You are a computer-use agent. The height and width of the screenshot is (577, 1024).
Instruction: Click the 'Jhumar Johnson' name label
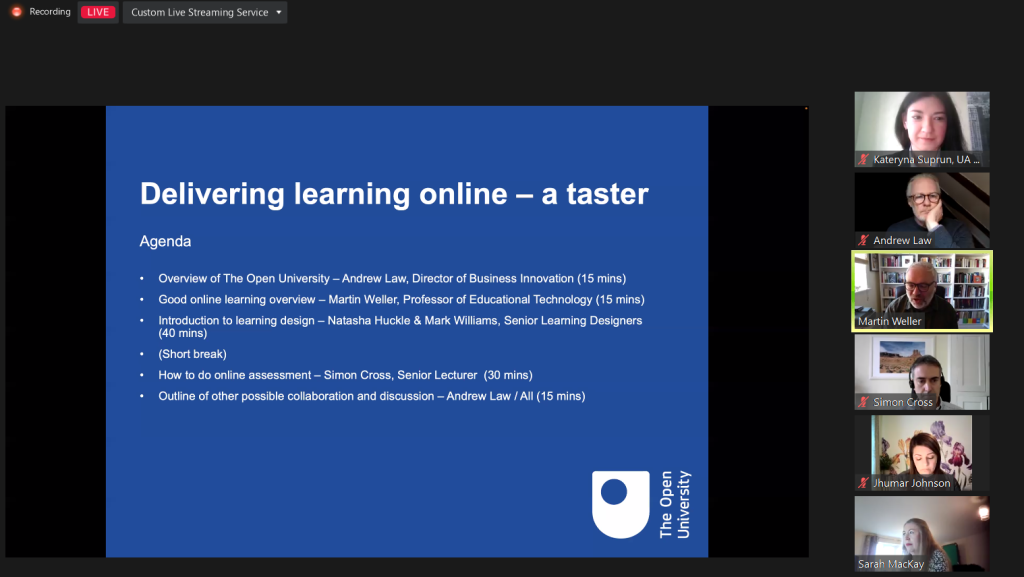click(912, 483)
